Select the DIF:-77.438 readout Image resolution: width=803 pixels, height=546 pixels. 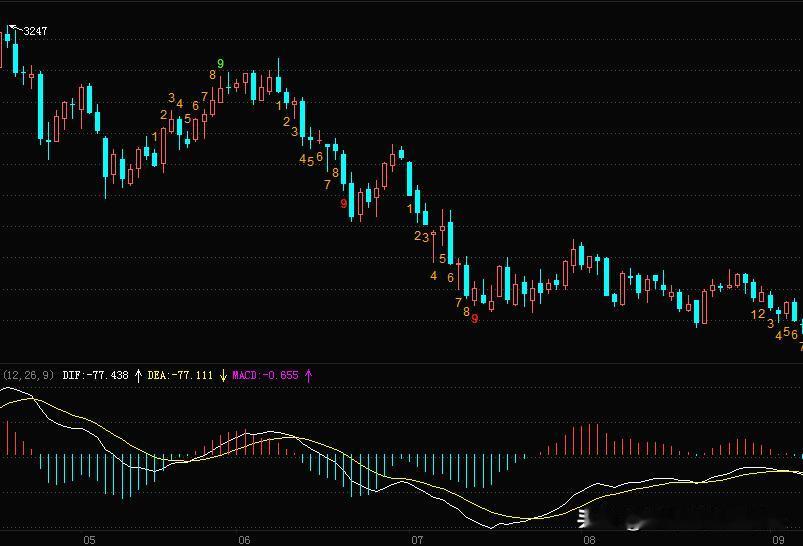pyautogui.click(x=95, y=375)
